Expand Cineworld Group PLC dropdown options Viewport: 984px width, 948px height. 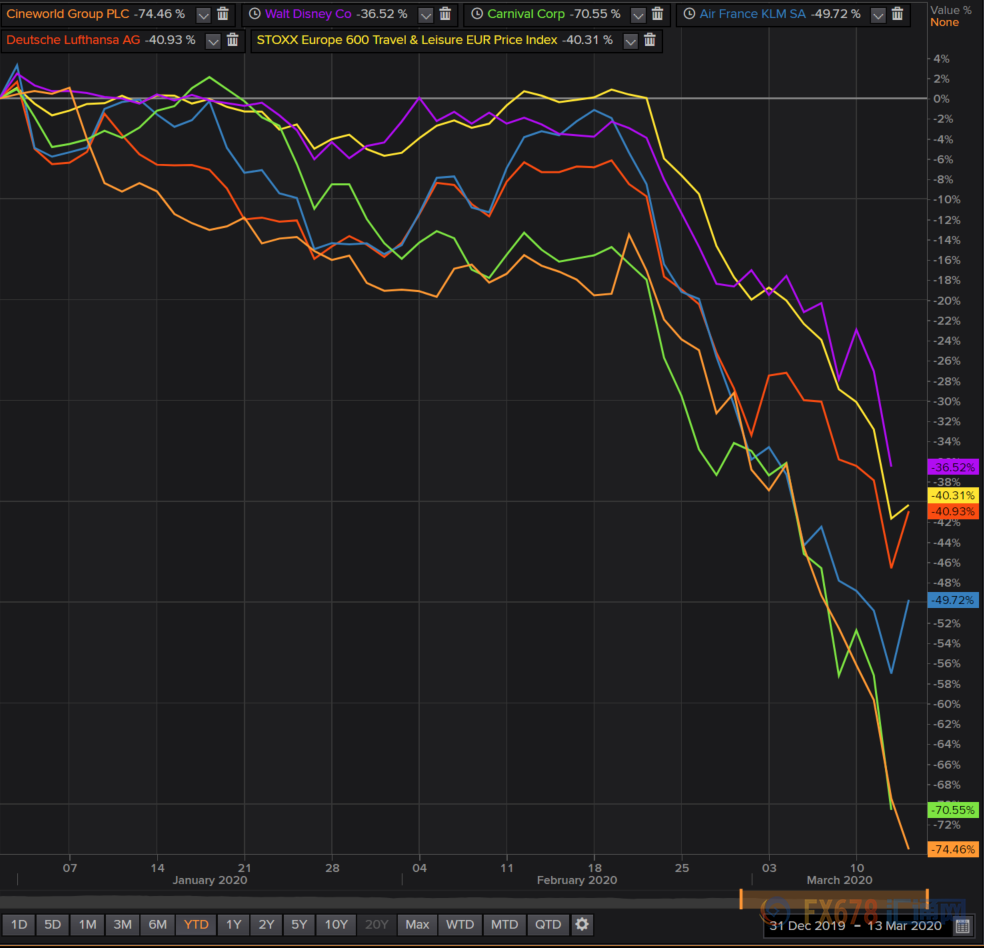[203, 14]
